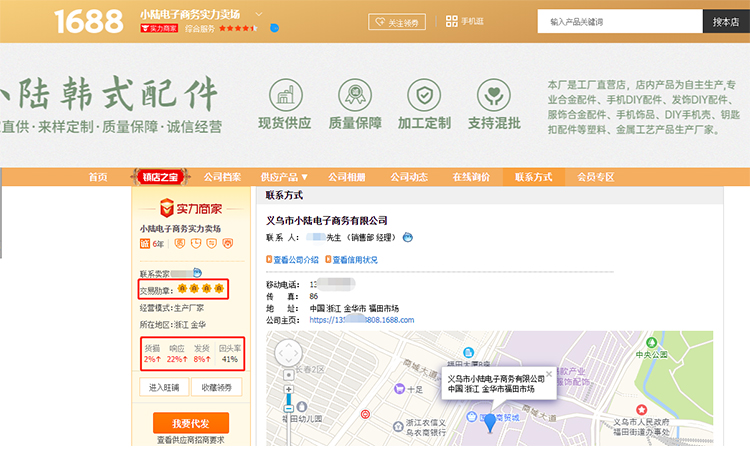Click the 经营模式:生产厂家 text

coord(172,308)
